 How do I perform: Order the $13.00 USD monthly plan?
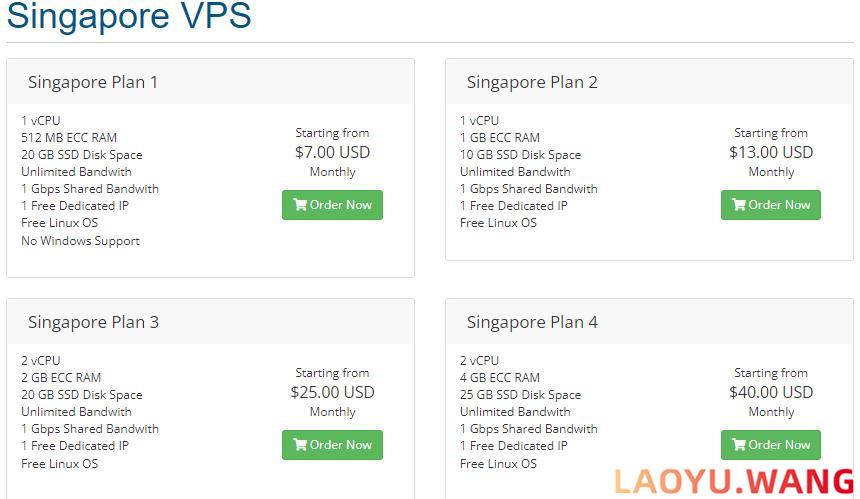click(x=771, y=205)
